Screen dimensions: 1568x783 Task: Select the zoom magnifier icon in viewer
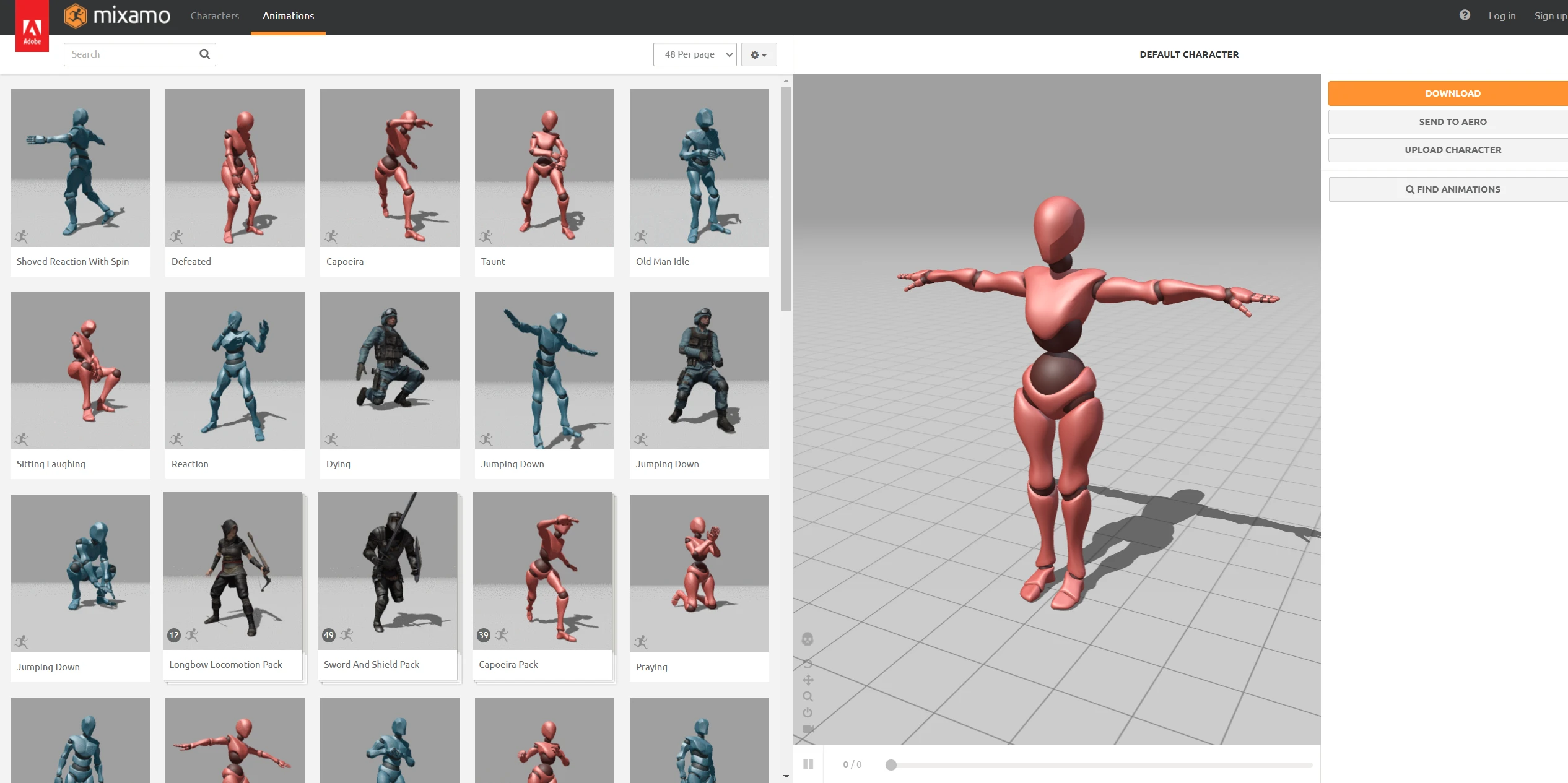tap(808, 696)
